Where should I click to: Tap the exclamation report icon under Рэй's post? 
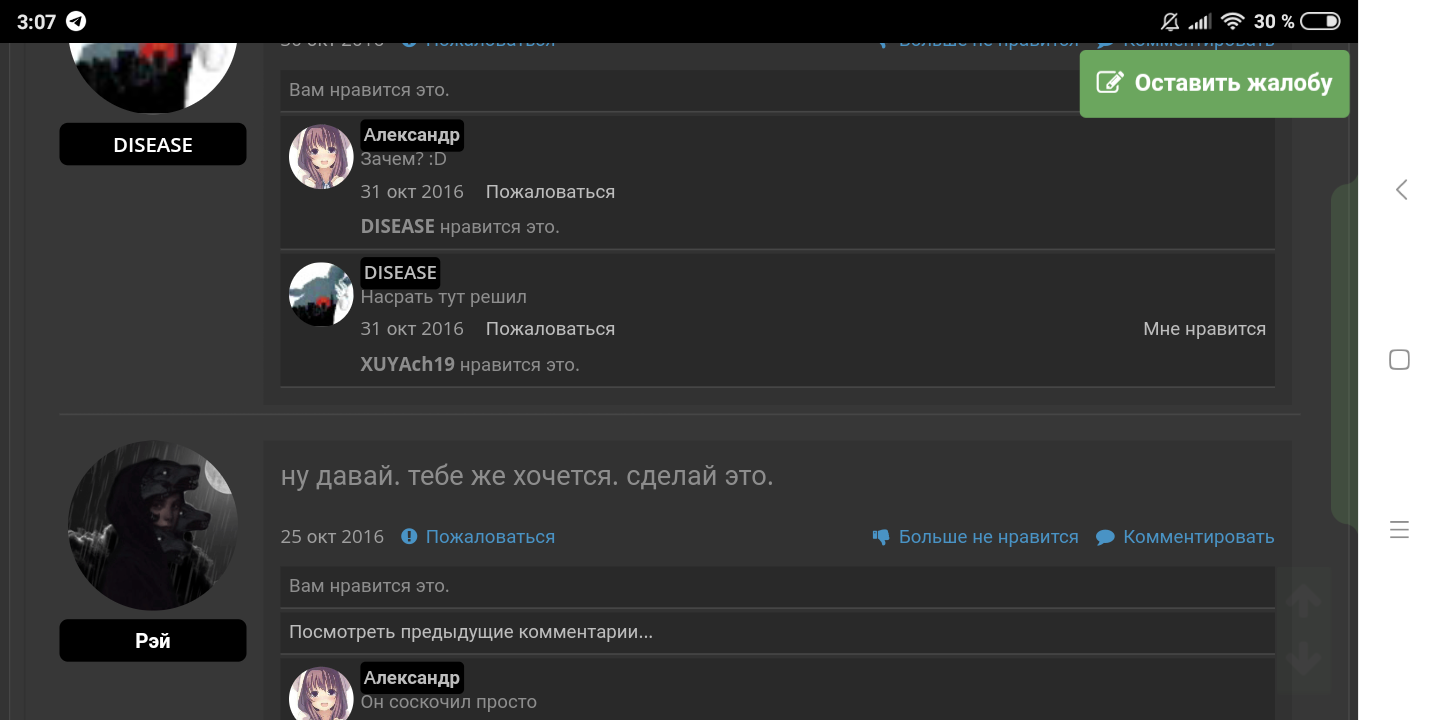[409, 537]
